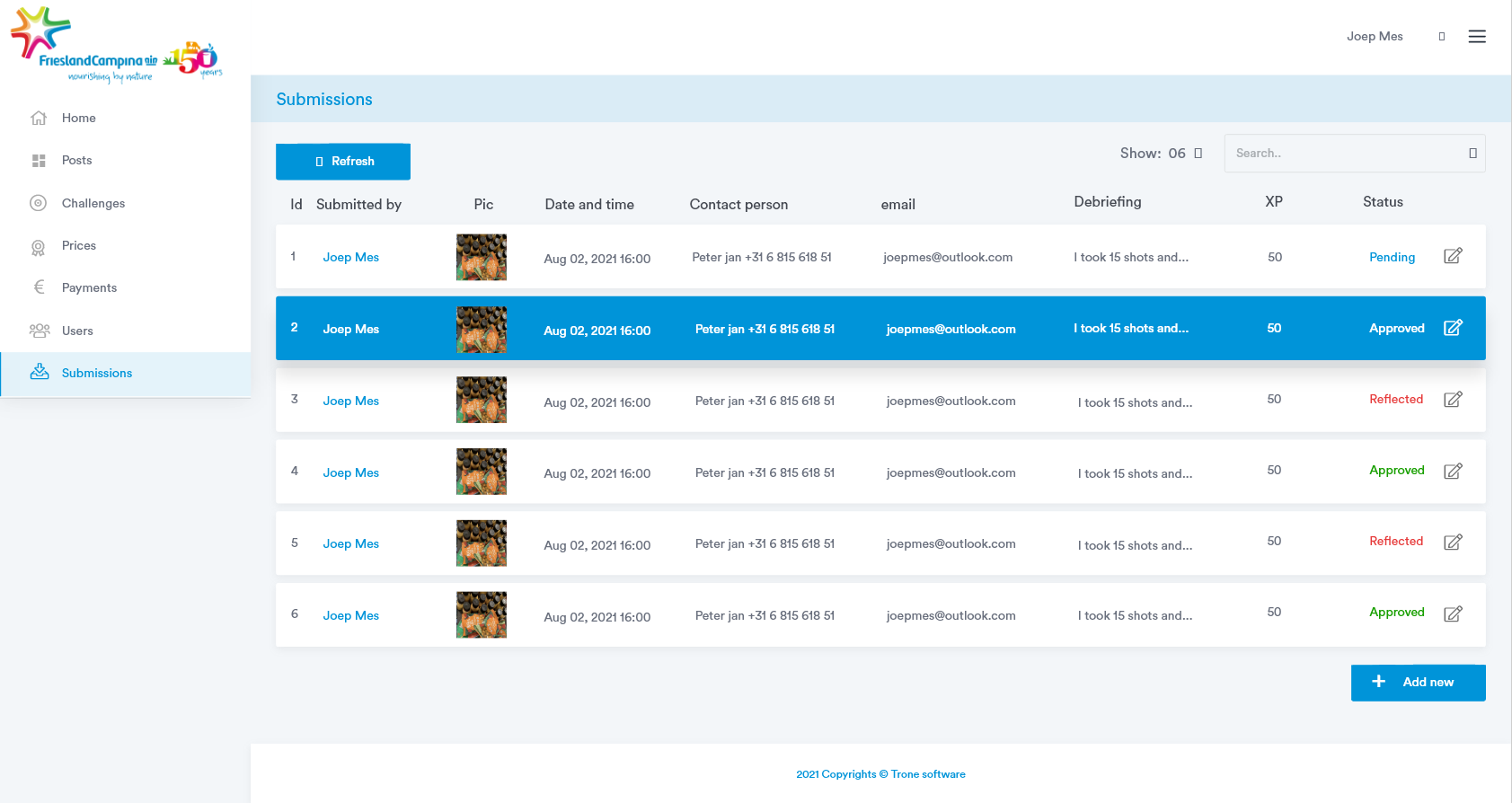Focus the Search input field
The height and width of the screenshot is (803, 1512).
(1343, 154)
